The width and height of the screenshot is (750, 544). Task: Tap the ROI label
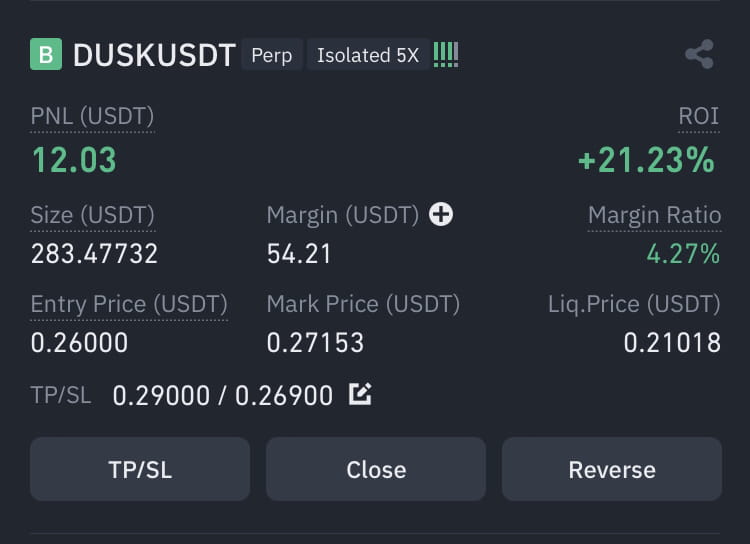point(699,116)
